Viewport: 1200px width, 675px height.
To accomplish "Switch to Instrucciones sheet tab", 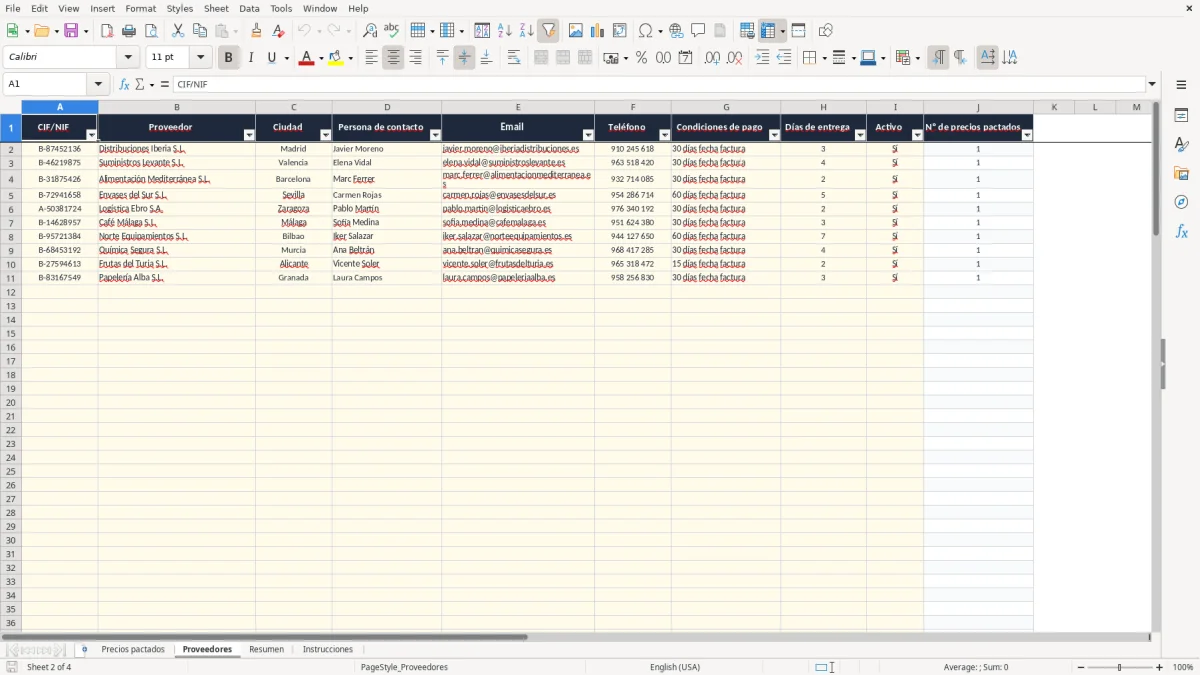I will point(328,649).
